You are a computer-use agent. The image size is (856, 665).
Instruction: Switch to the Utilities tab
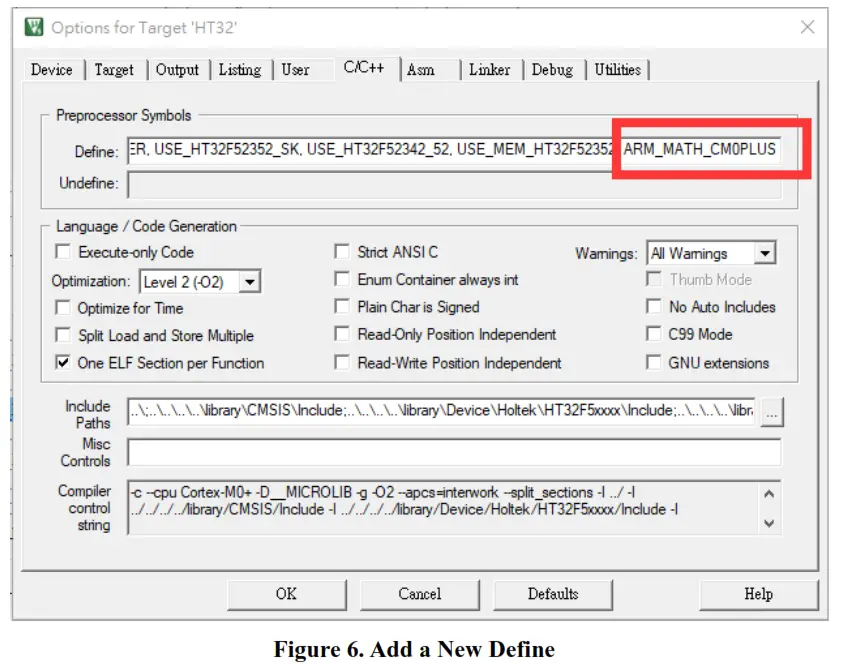tap(618, 71)
